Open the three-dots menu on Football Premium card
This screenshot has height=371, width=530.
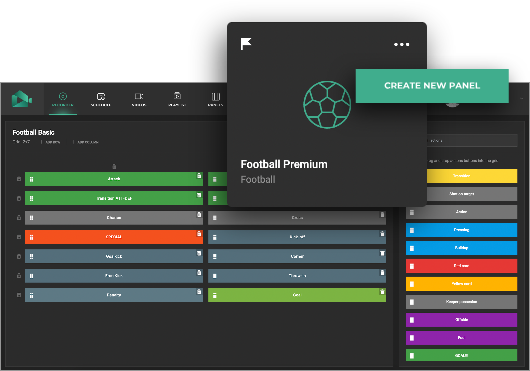pos(401,45)
